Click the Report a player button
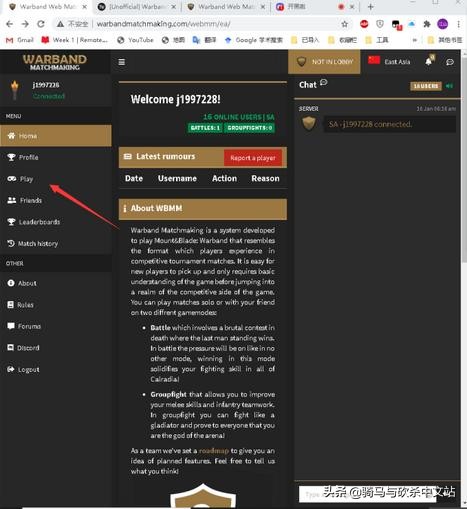The height and width of the screenshot is (509, 467). 253,158
